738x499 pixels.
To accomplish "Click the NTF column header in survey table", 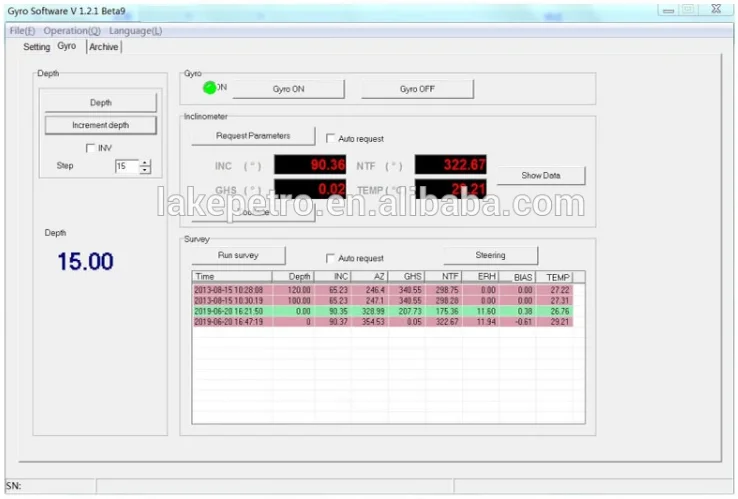I will tap(444, 276).
